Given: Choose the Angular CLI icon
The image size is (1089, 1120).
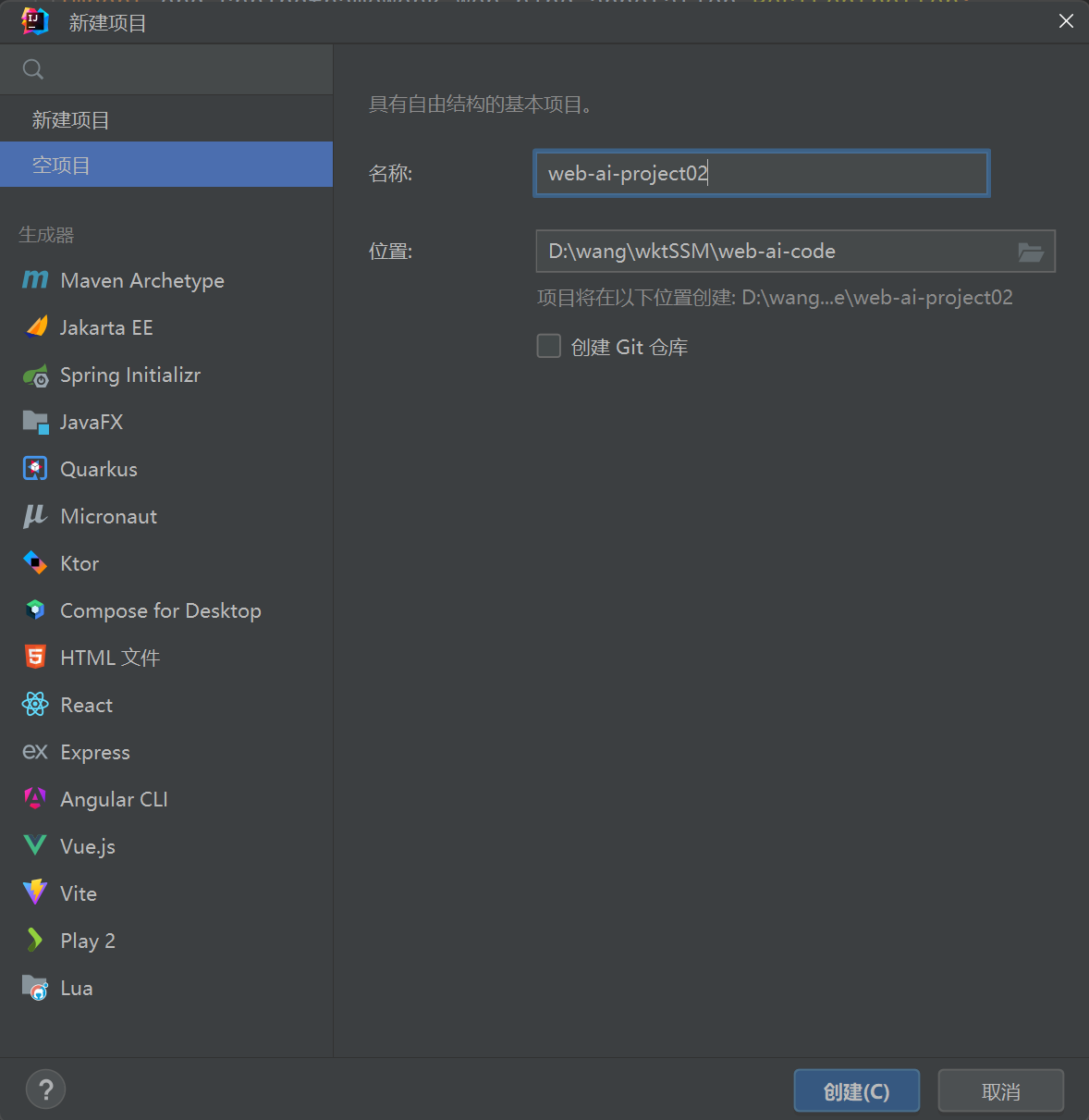Looking at the screenshot, I should [x=35, y=799].
